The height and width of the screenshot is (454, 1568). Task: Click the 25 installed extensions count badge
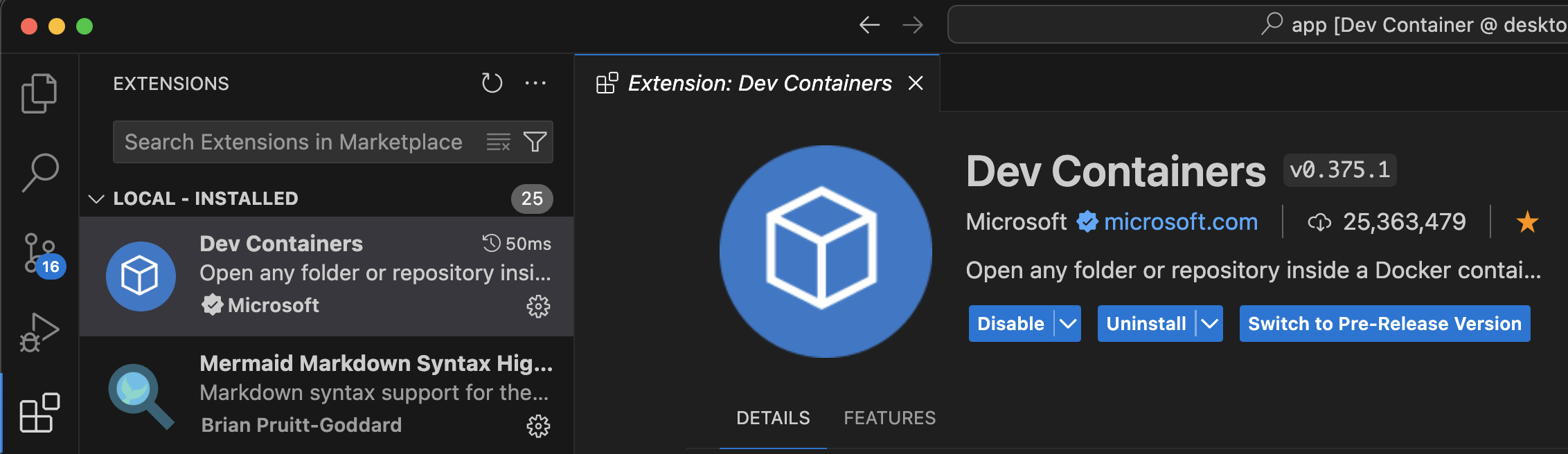[x=532, y=199]
